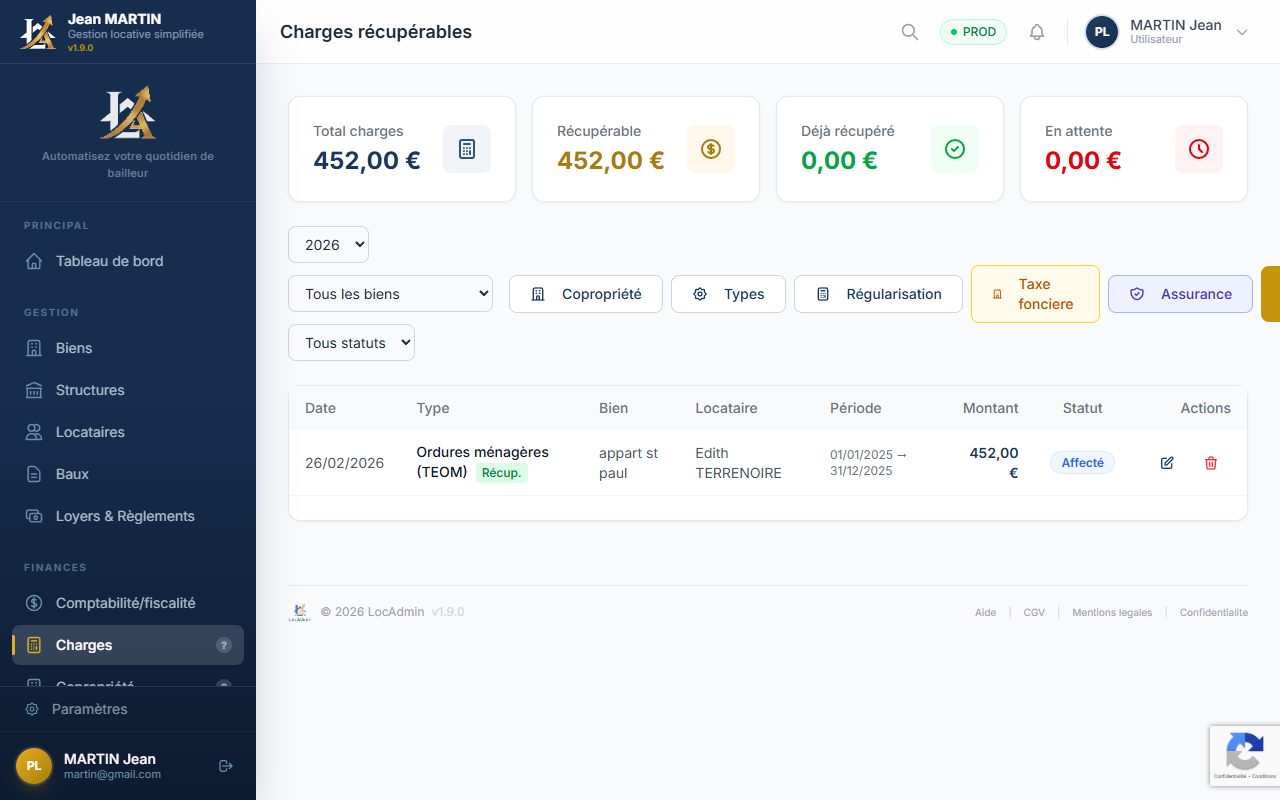Click the logout icon next to martin@gmail.com
The image size is (1280, 800).
point(225,765)
